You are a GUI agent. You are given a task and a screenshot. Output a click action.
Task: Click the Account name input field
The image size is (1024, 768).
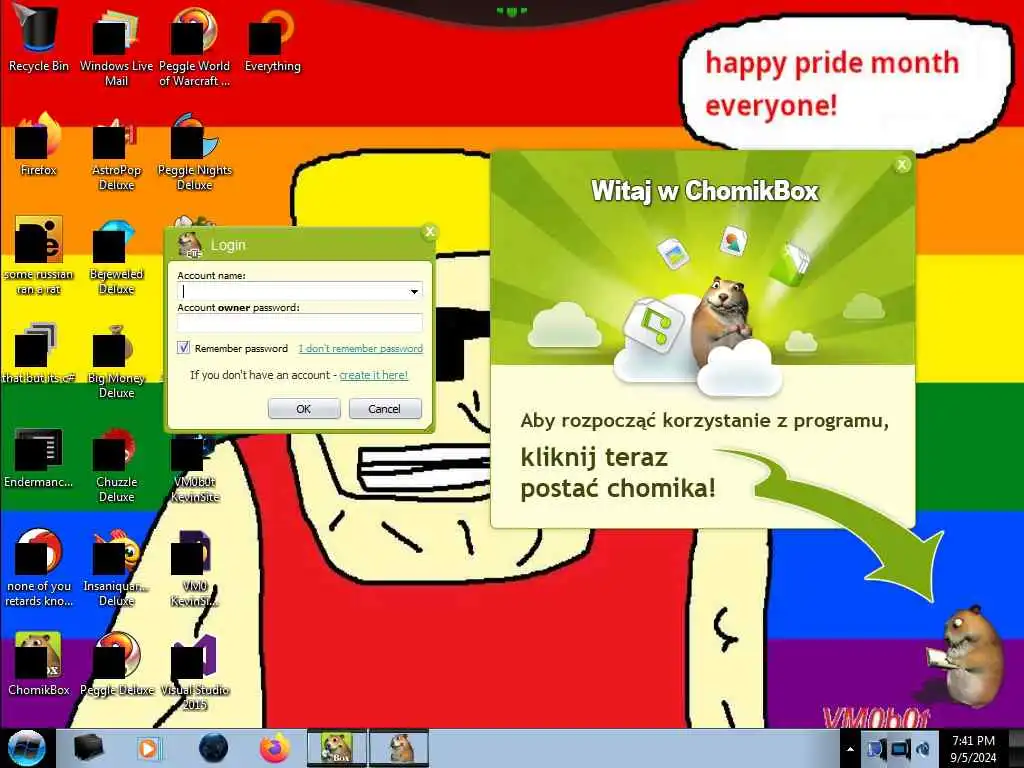300,291
